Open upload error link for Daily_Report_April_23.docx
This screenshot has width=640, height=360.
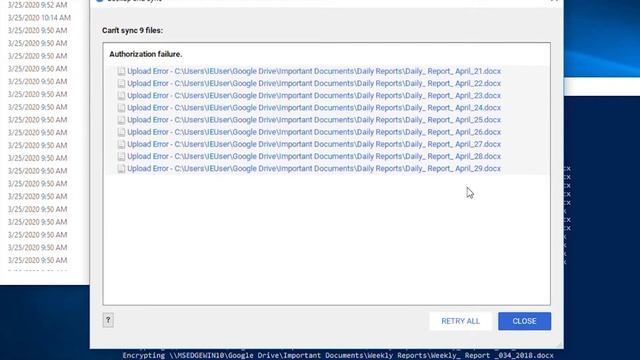coord(313,96)
